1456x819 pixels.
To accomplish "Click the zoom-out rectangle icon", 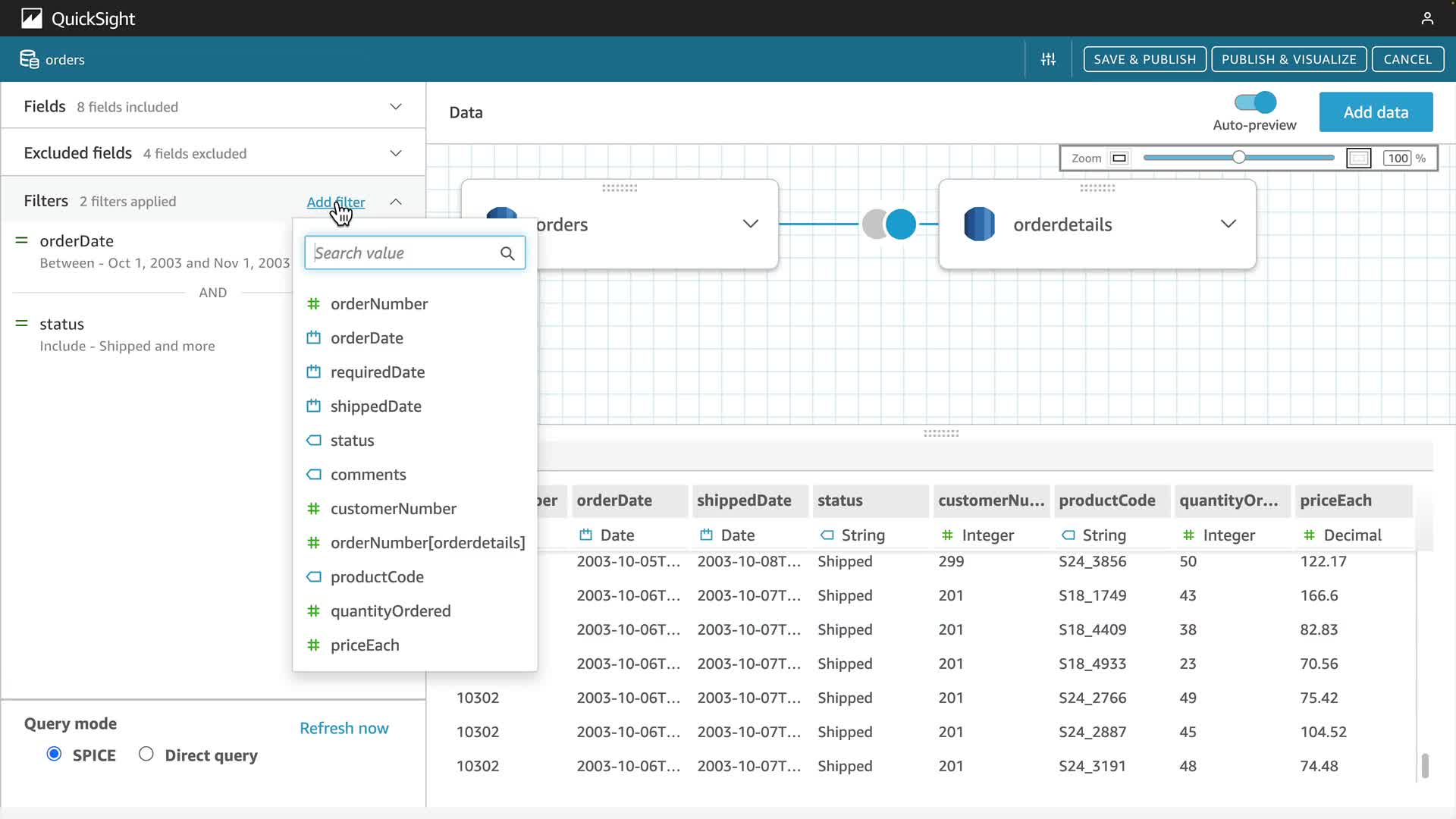I will (x=1119, y=158).
